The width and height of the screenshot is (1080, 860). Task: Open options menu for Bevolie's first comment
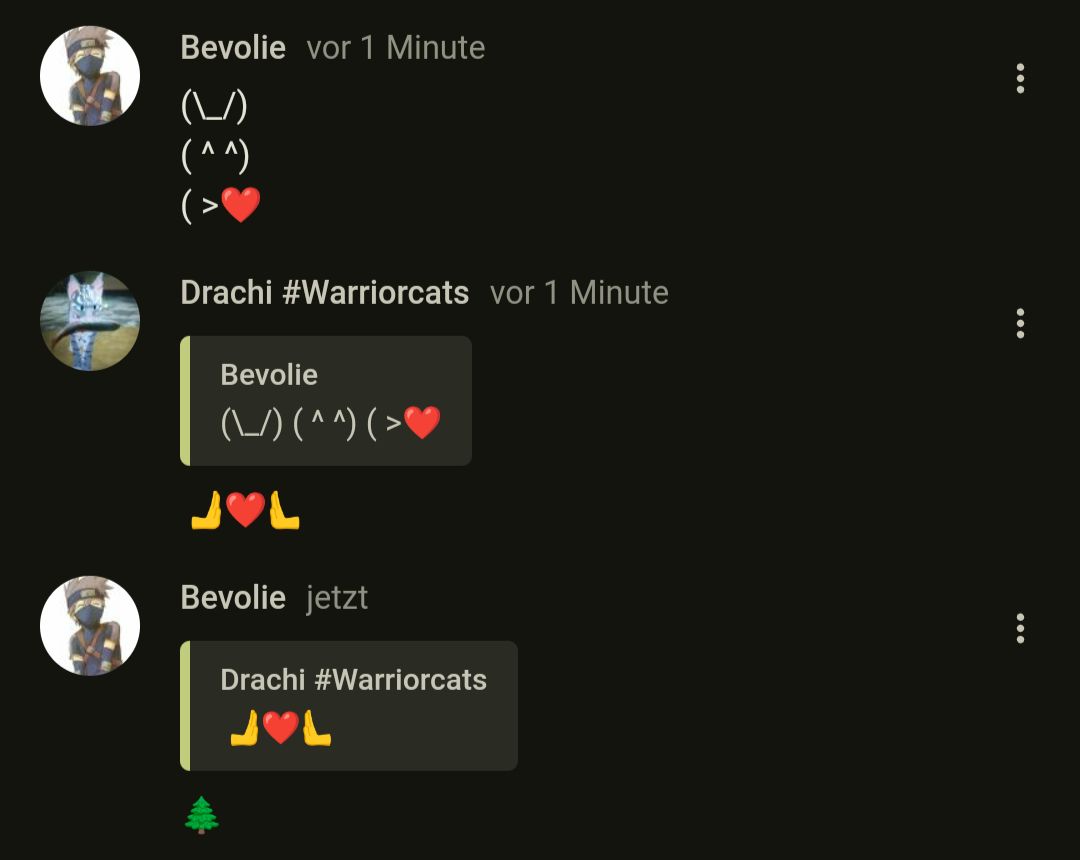(1020, 78)
